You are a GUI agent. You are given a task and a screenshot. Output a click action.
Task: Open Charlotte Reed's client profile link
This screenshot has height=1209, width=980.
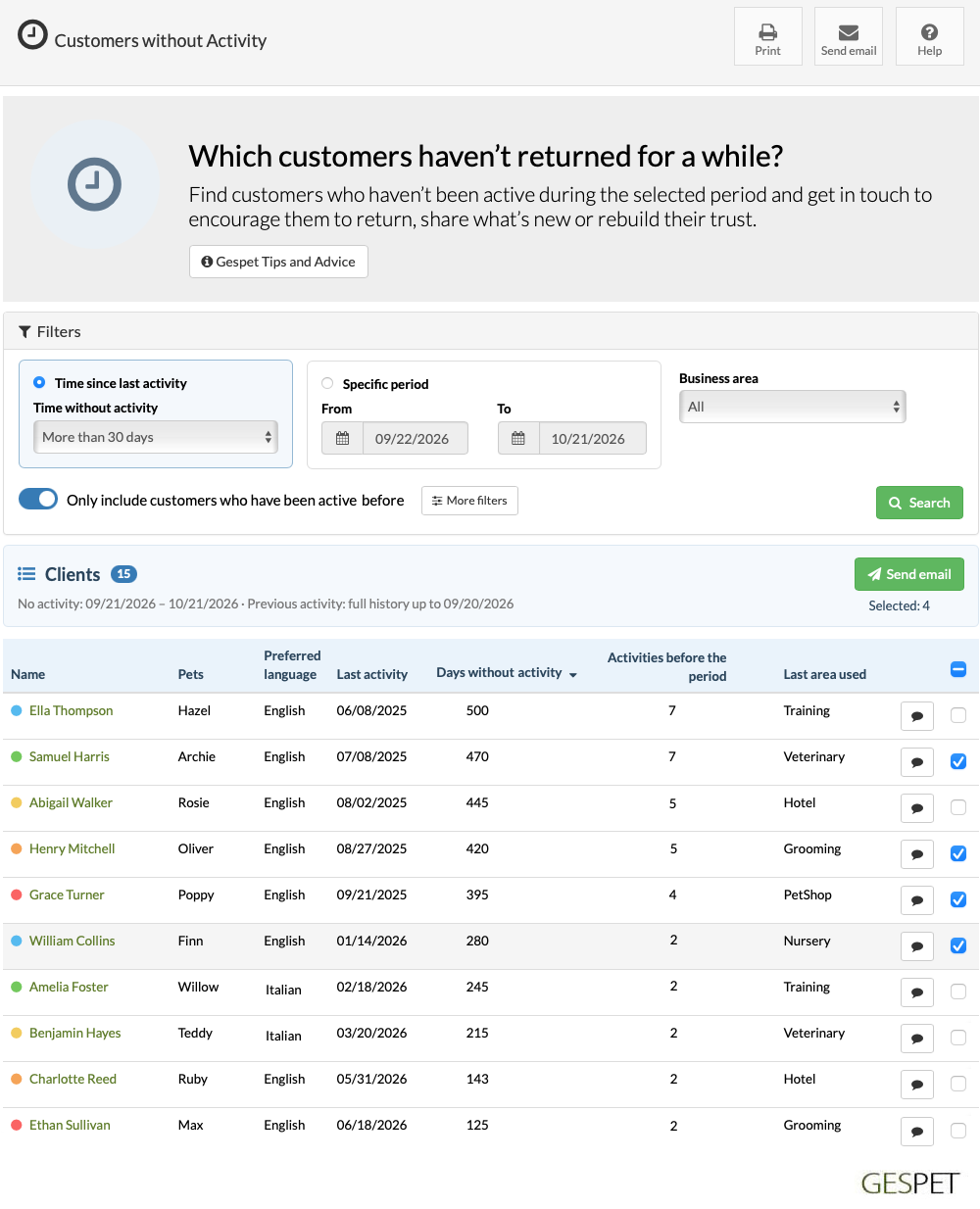[73, 1079]
